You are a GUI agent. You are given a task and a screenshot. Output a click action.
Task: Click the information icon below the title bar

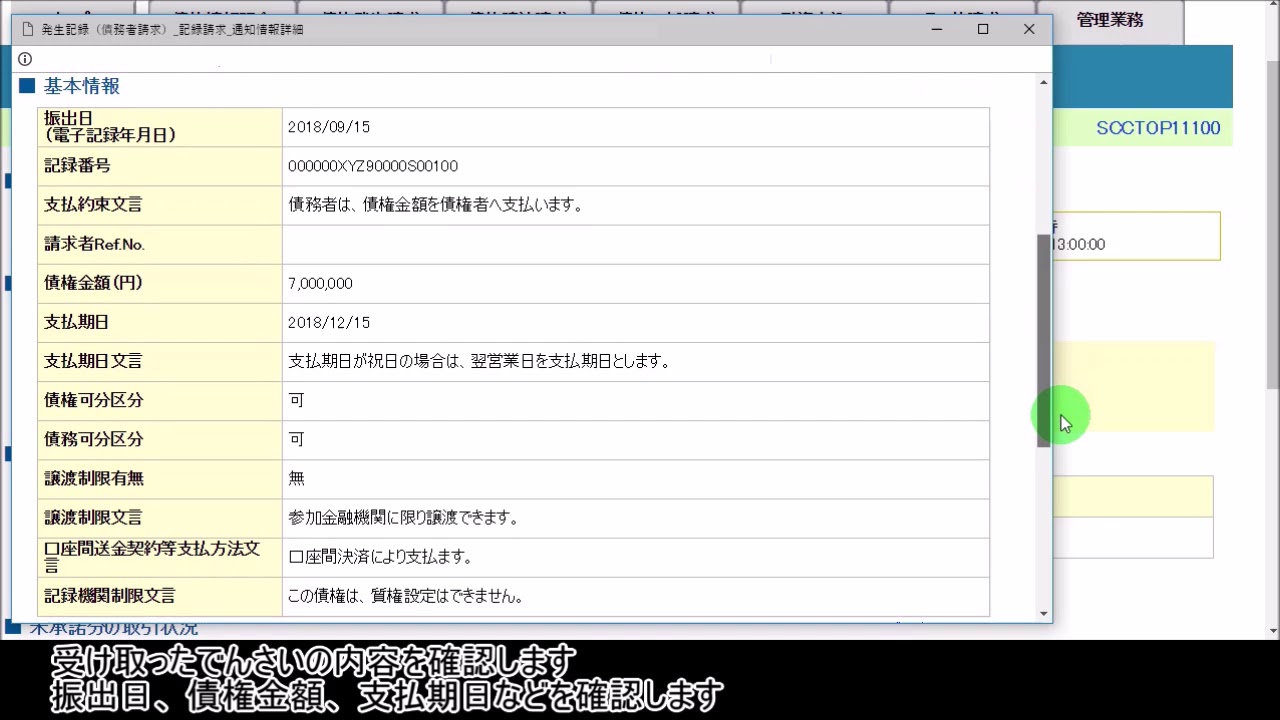[x=24, y=59]
